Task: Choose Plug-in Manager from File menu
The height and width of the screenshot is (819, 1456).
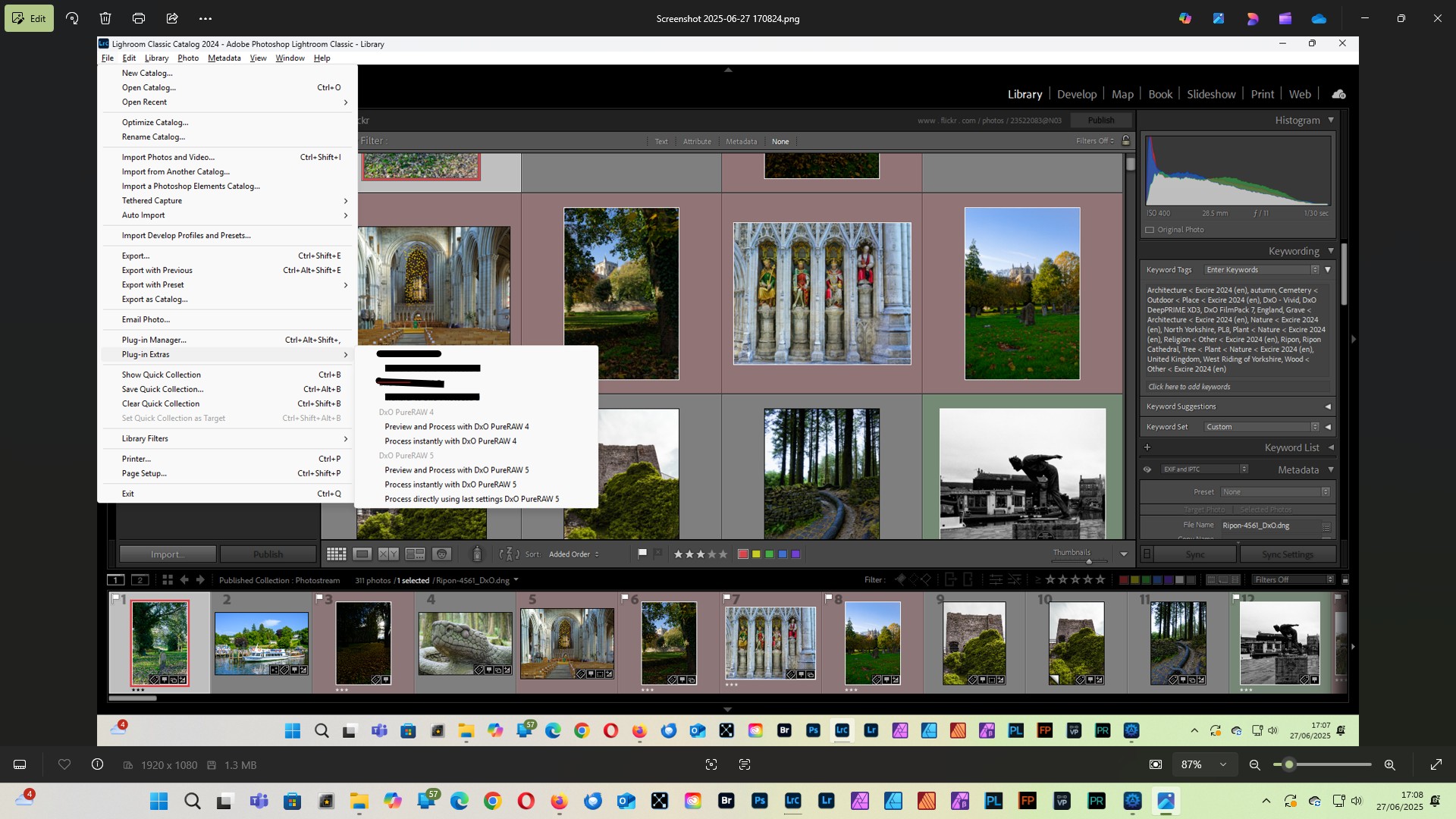Action: 227,340
